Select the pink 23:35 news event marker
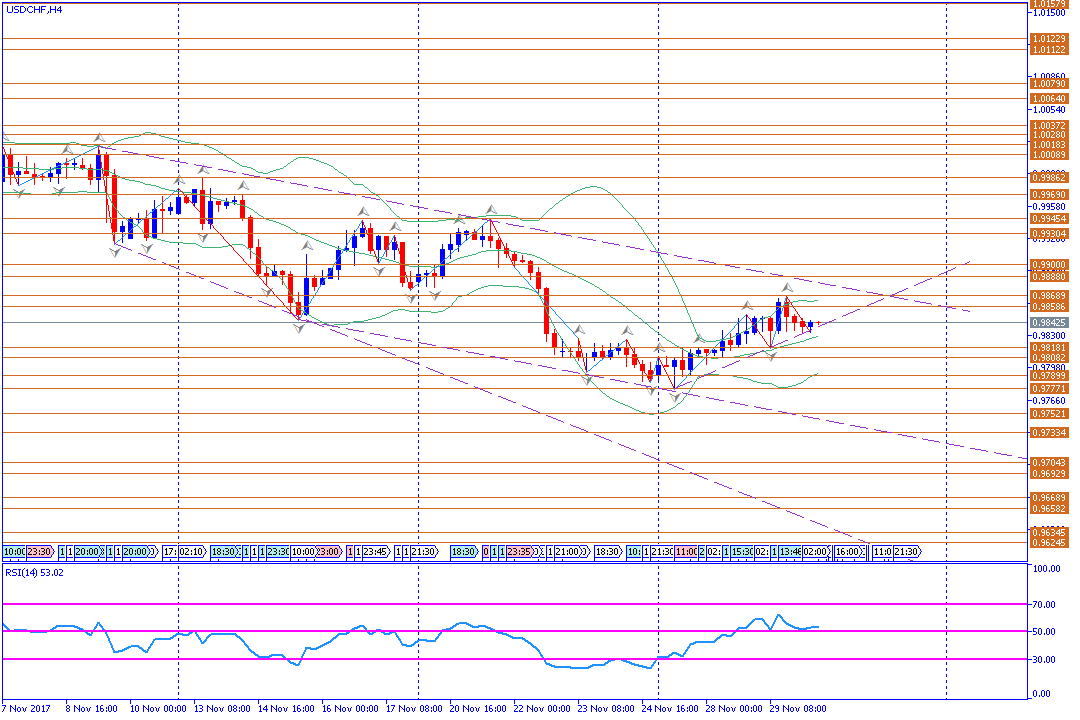 [519, 552]
